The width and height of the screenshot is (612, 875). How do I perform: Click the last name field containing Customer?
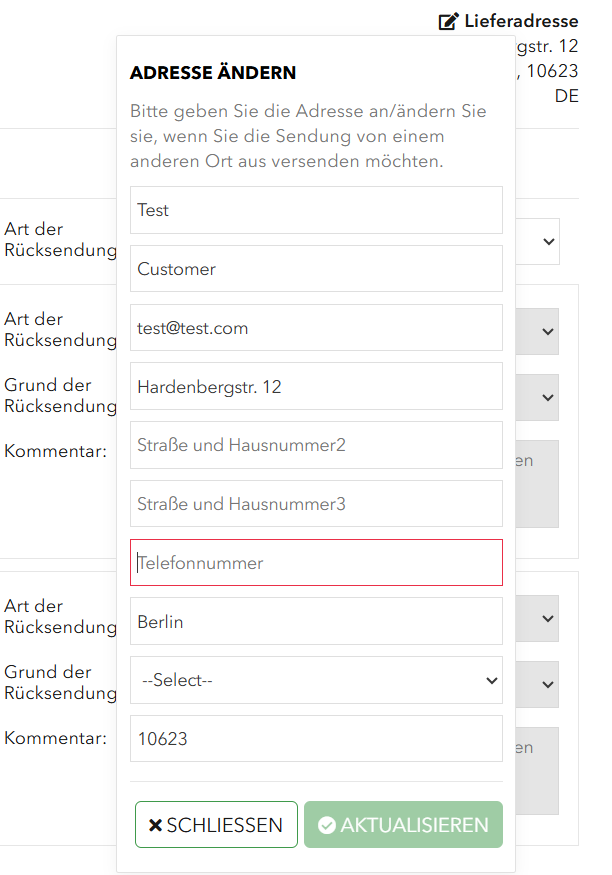pyautogui.click(x=316, y=268)
